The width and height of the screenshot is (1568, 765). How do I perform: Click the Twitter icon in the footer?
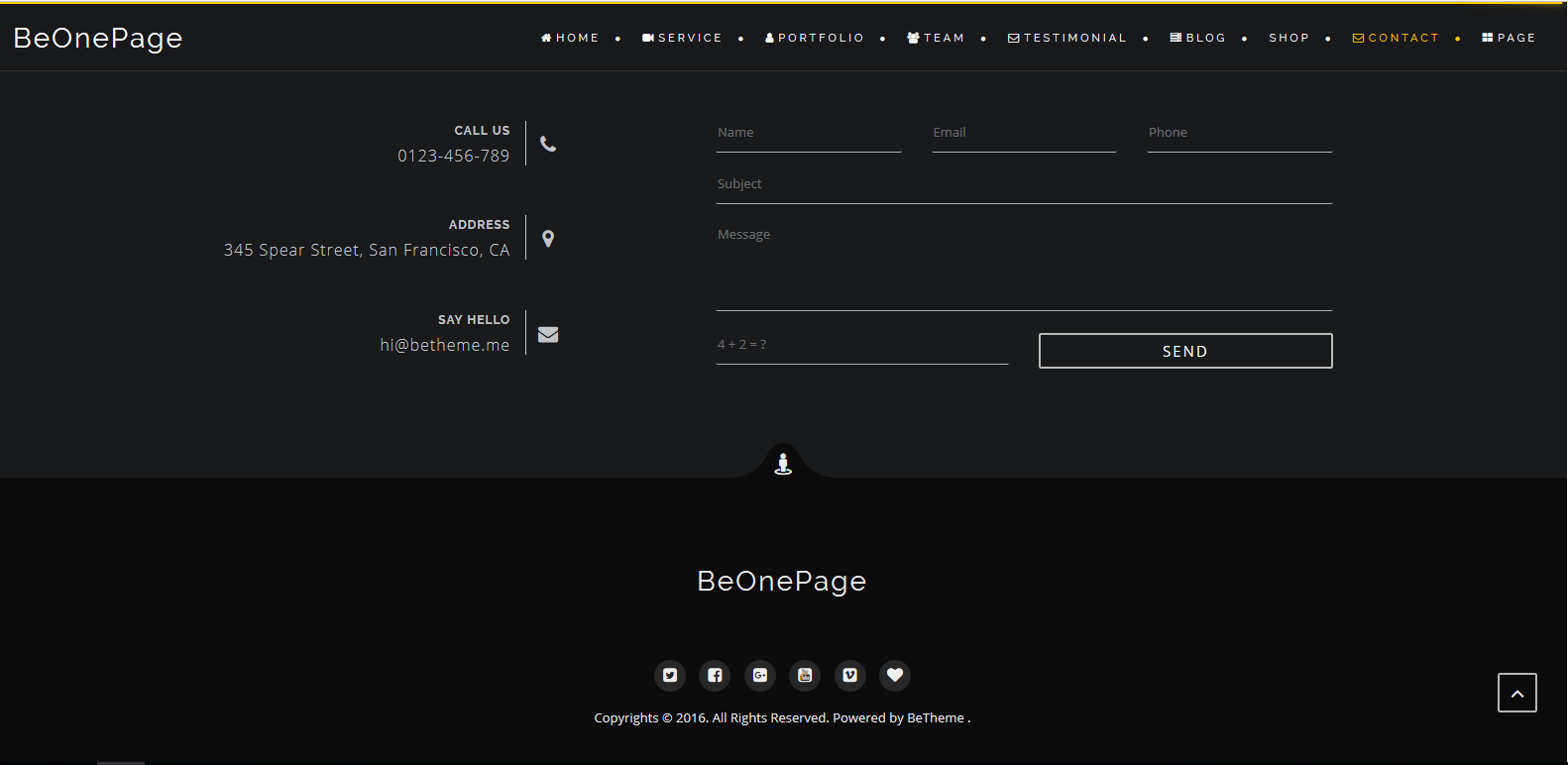670,675
